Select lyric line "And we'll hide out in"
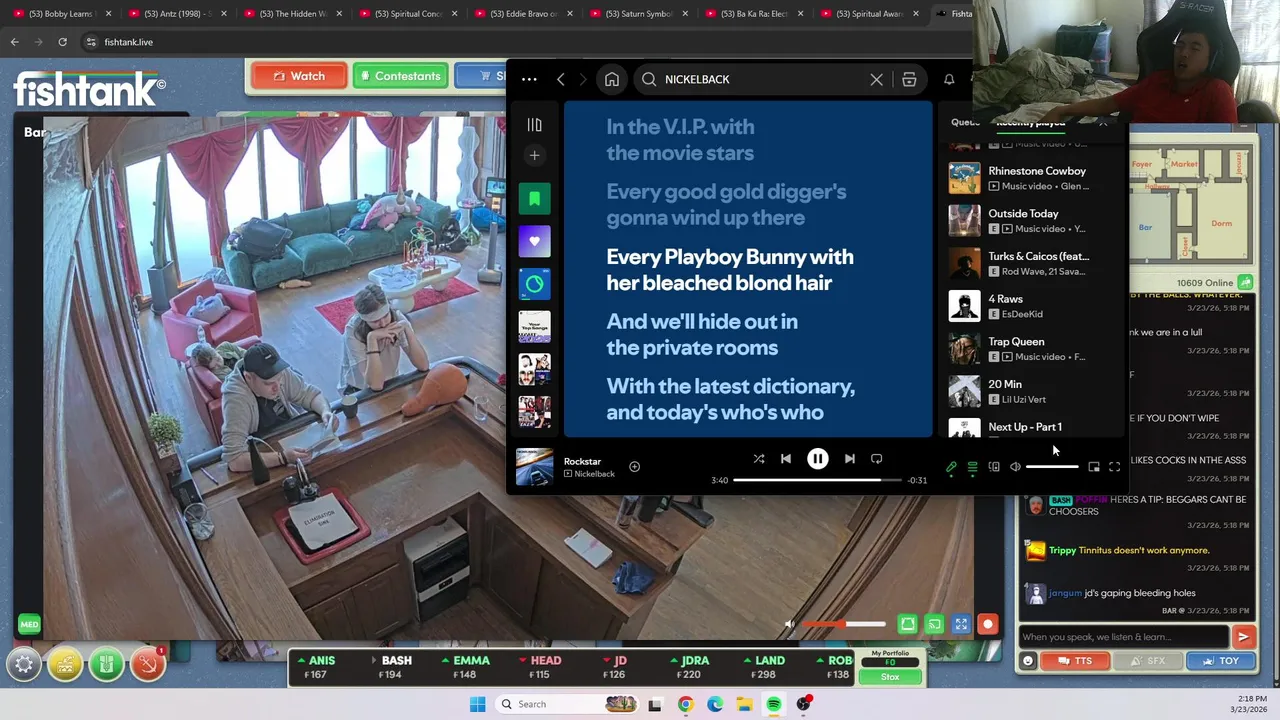This screenshot has width=1280, height=720. tap(702, 321)
